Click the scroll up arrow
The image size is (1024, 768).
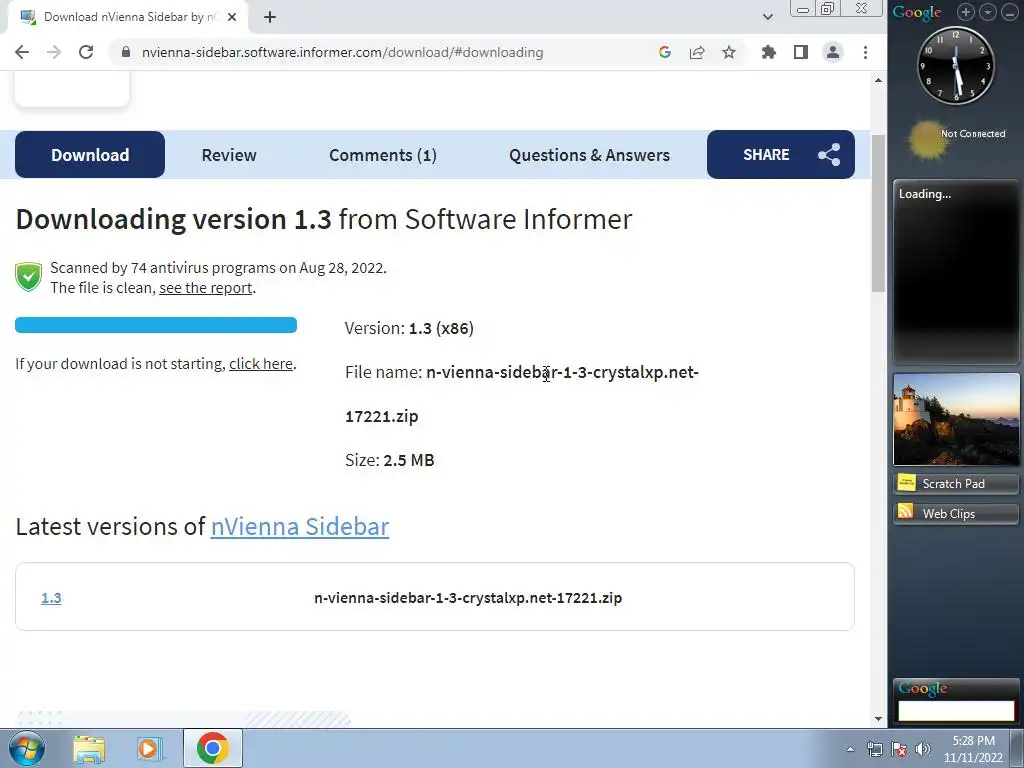point(878,80)
